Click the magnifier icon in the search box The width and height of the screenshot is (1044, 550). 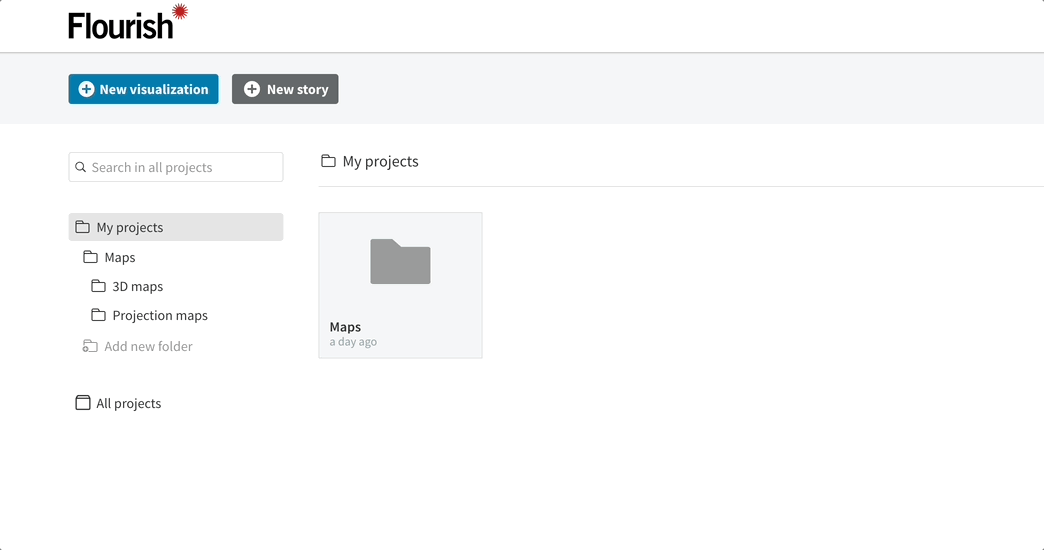point(81,167)
